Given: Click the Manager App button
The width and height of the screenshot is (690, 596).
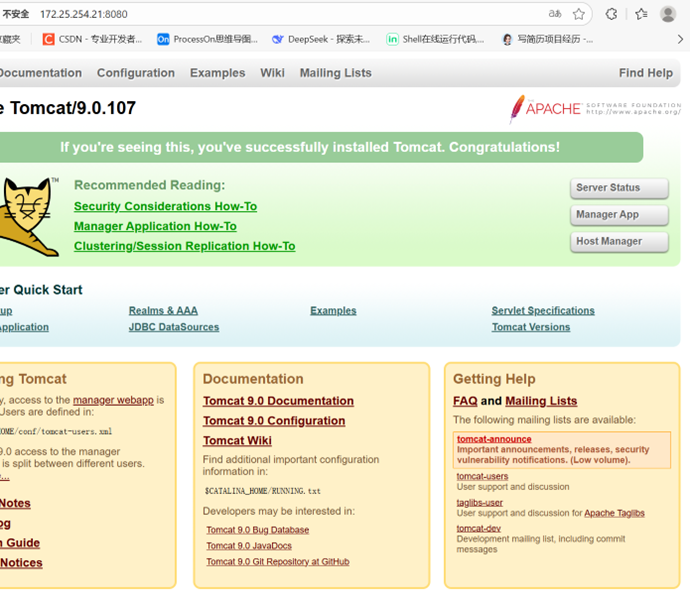Looking at the screenshot, I should [619, 215].
